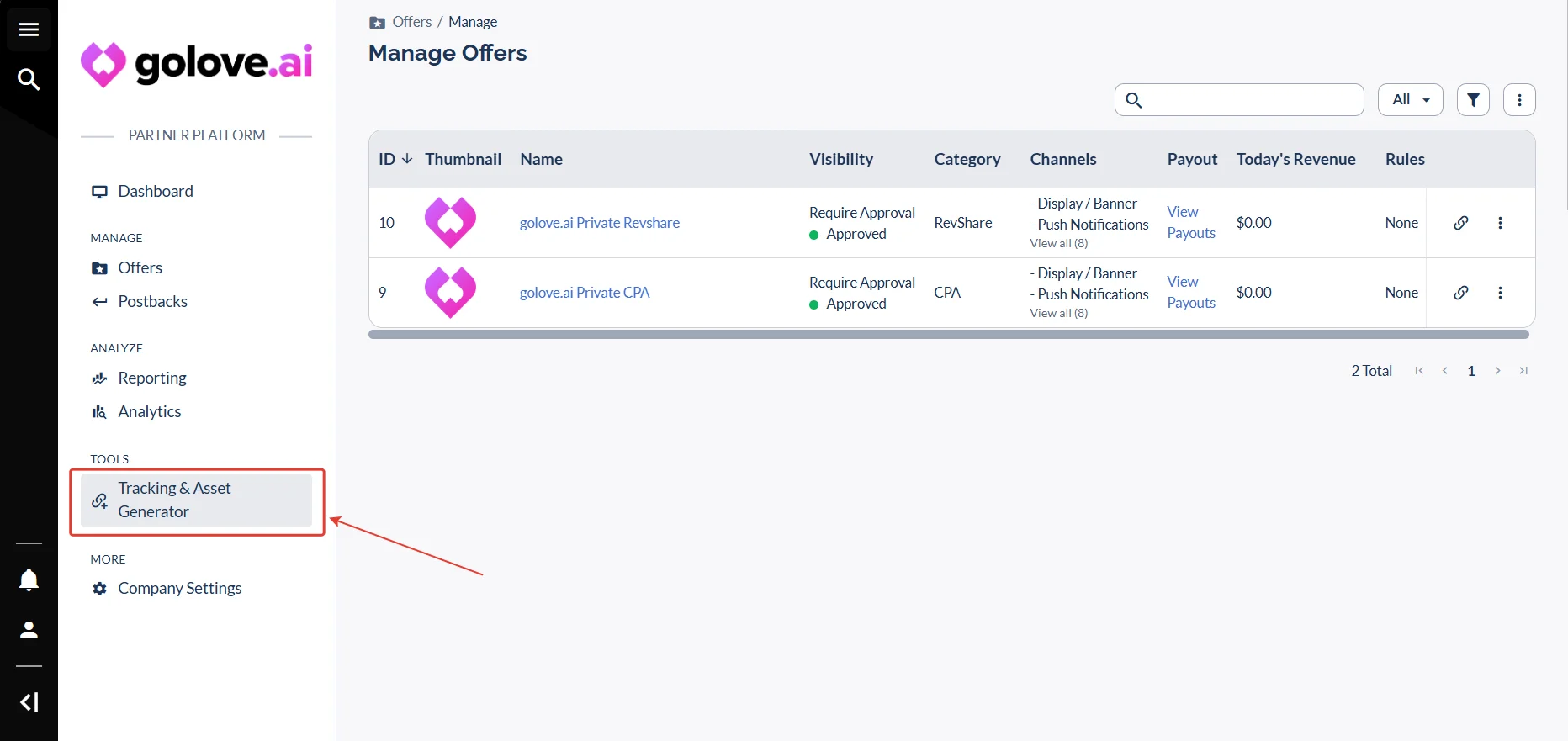Click tracking link icon for Revshare offer

click(1461, 223)
